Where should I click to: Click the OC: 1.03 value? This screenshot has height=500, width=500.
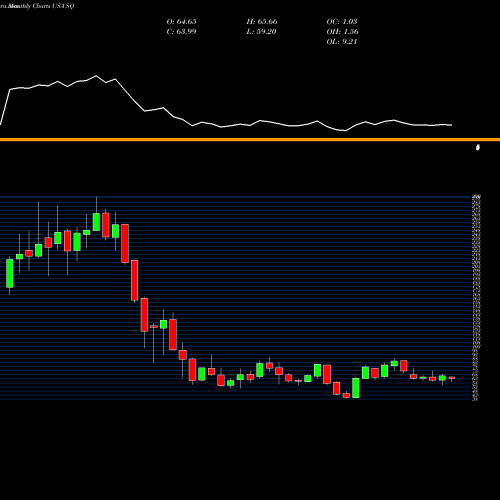coord(342,22)
